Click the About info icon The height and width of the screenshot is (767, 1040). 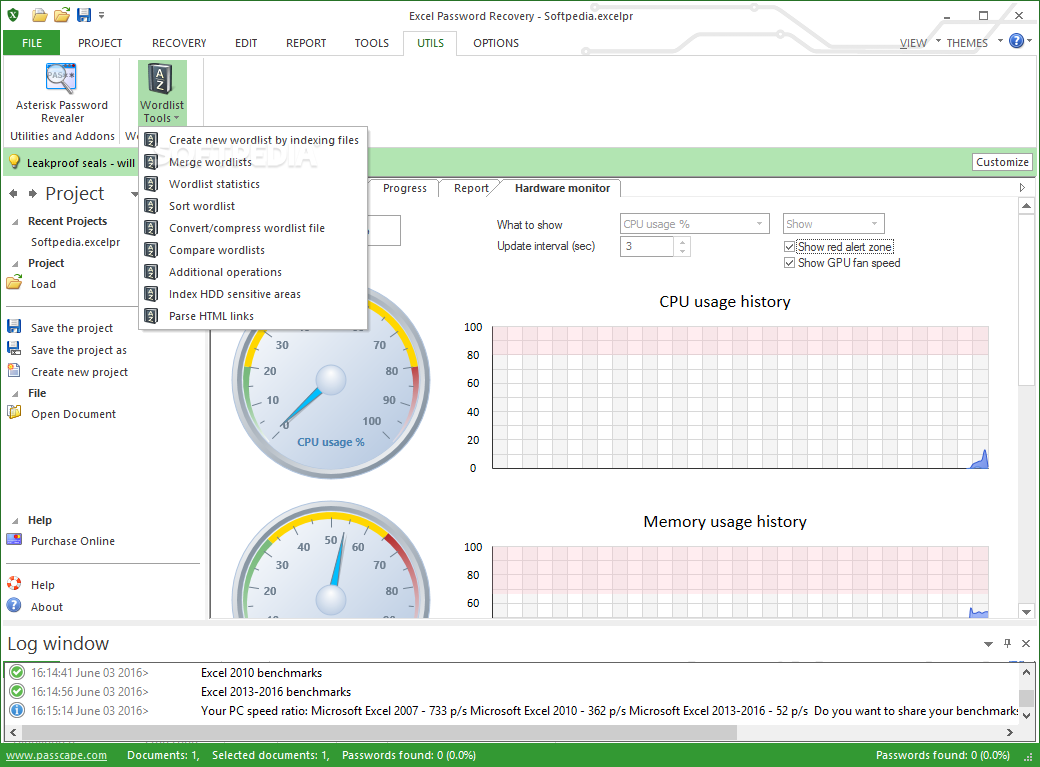(14, 605)
